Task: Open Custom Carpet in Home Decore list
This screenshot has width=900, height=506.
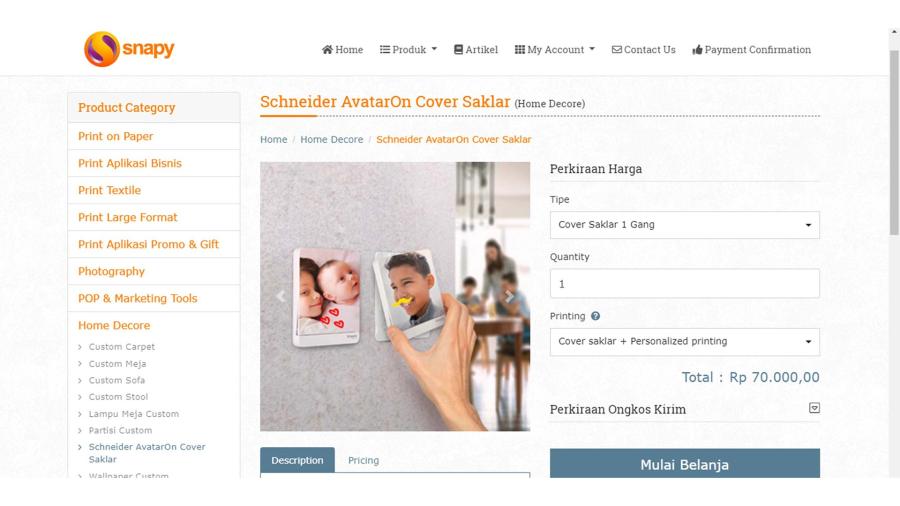Action: point(122,347)
